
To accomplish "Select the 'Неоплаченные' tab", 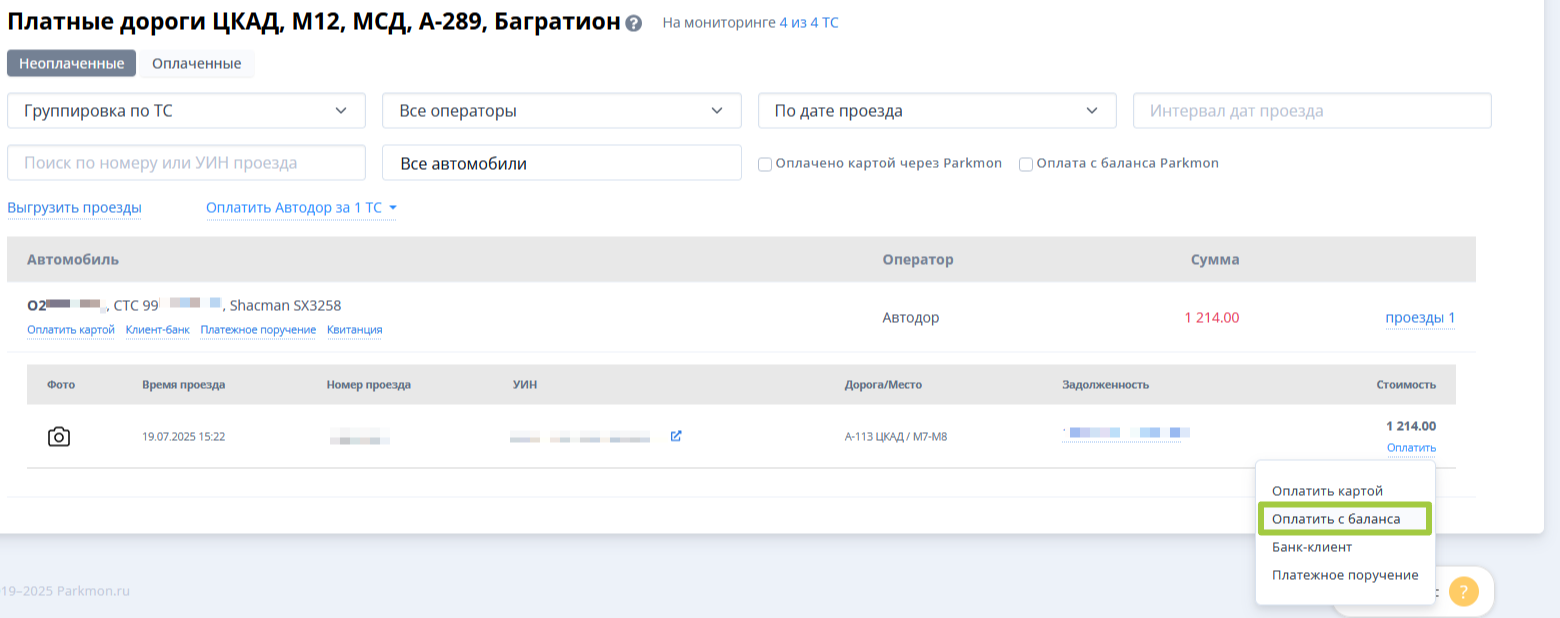I will click(71, 64).
